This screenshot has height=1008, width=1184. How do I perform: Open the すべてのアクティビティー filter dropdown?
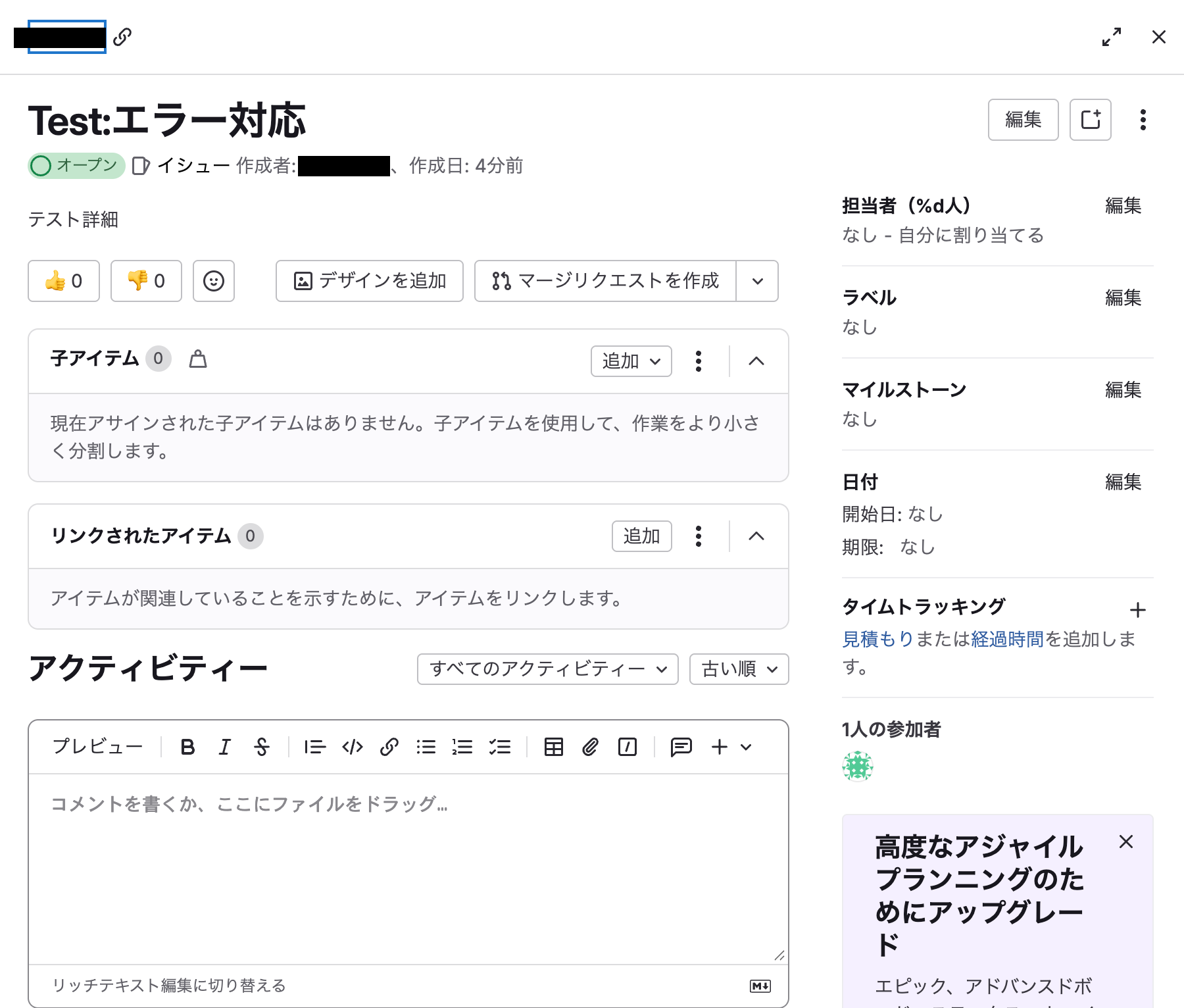(x=547, y=669)
